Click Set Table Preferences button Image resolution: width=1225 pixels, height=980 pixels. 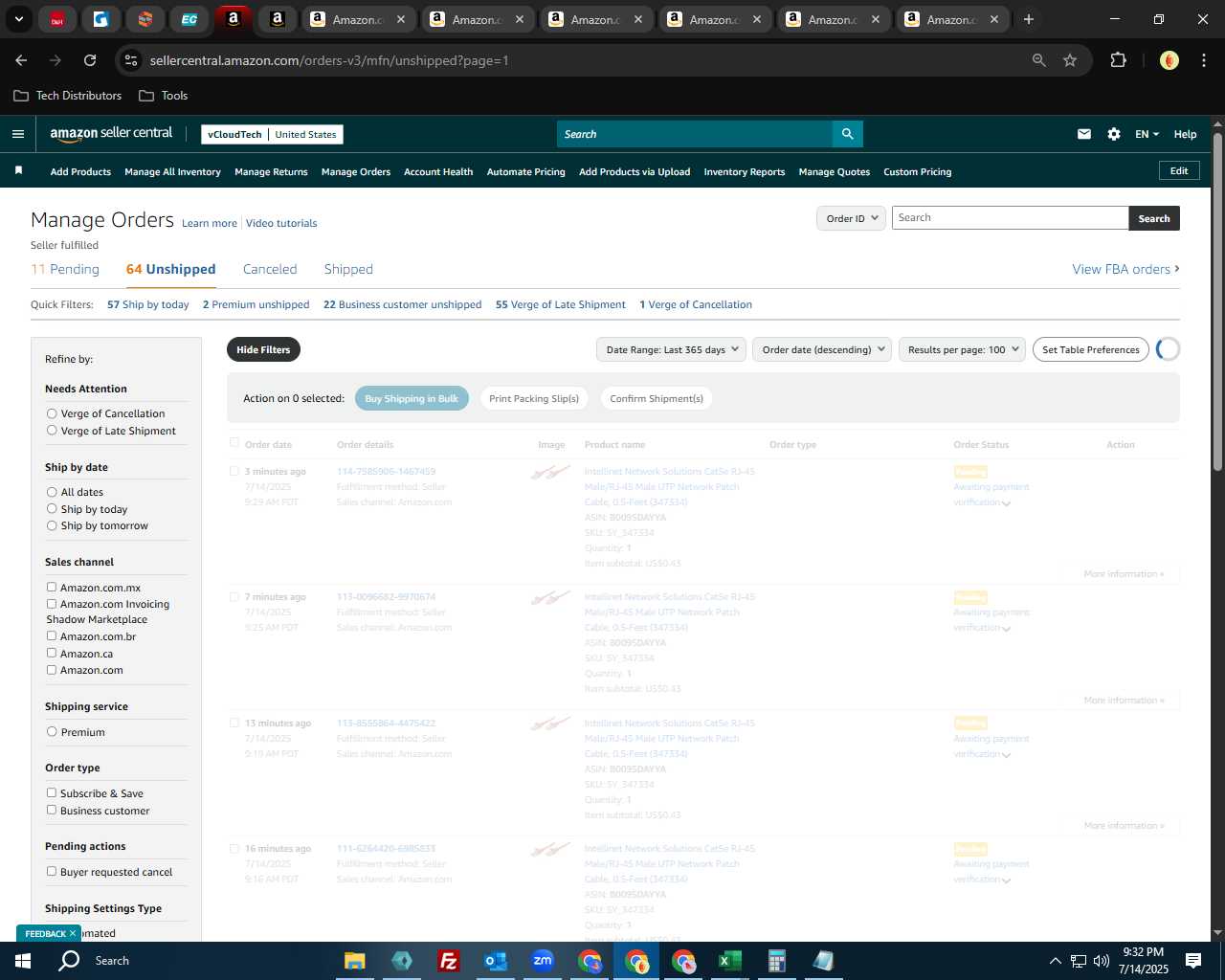(1091, 349)
